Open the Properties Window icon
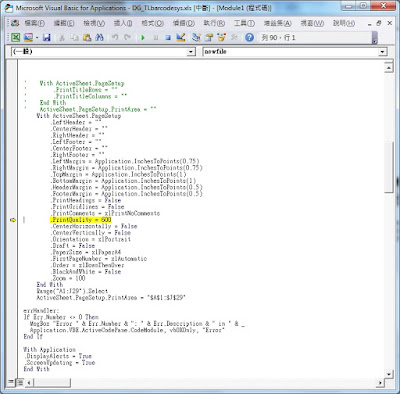The width and height of the screenshot is (400, 394). coord(209,37)
